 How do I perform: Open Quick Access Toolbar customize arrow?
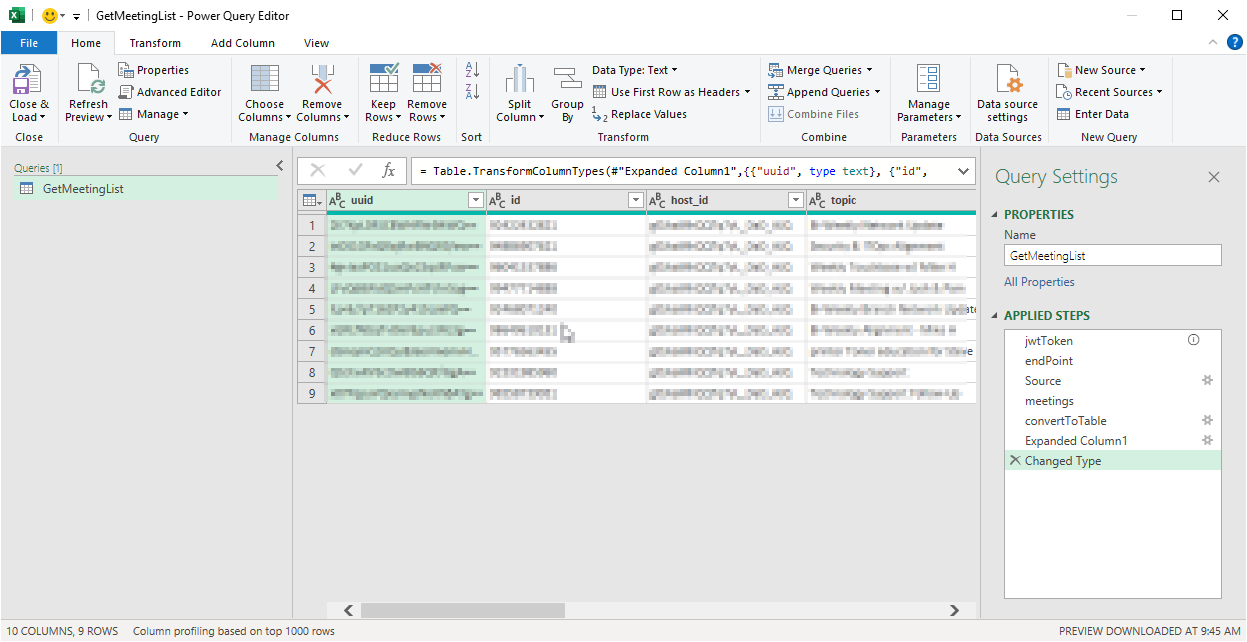76,16
